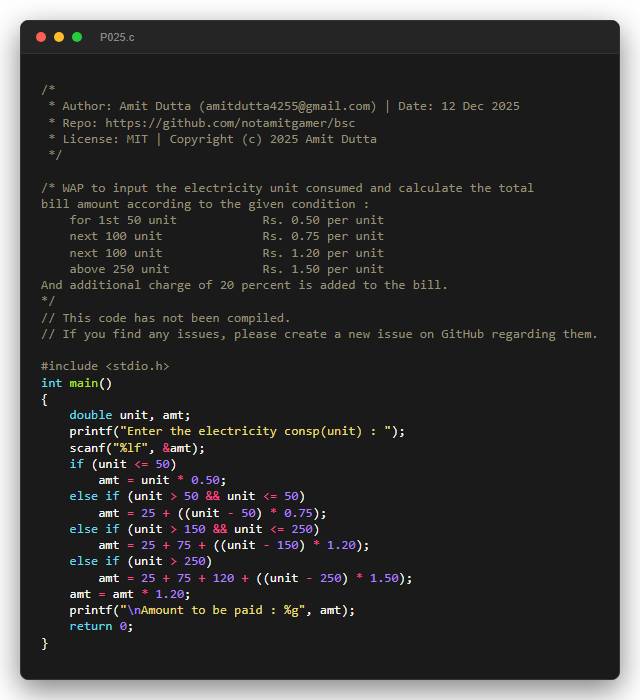Click the 'amt = 25 + 75 + ((unit - 150) * 1.20);' statement
Image resolution: width=640 pixels, height=700 pixels.
click(x=234, y=545)
